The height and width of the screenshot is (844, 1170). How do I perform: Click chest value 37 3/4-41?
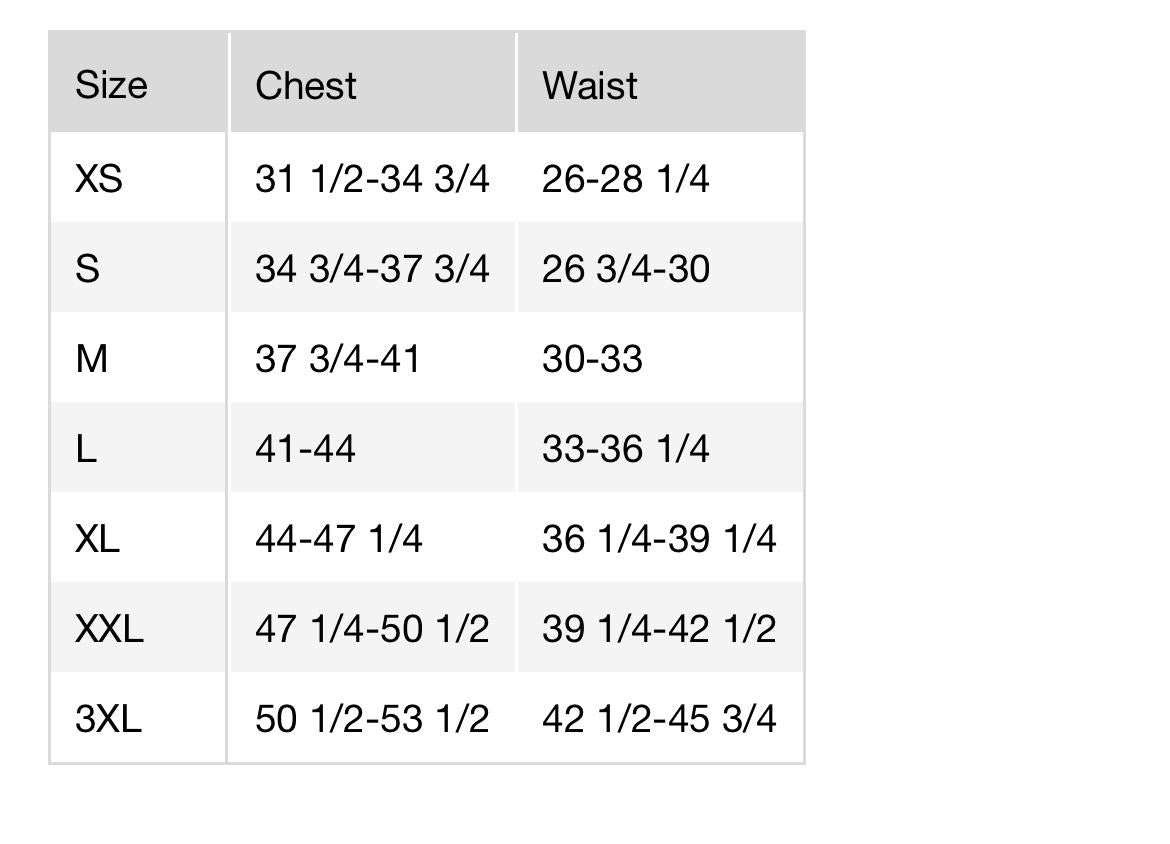(x=337, y=359)
